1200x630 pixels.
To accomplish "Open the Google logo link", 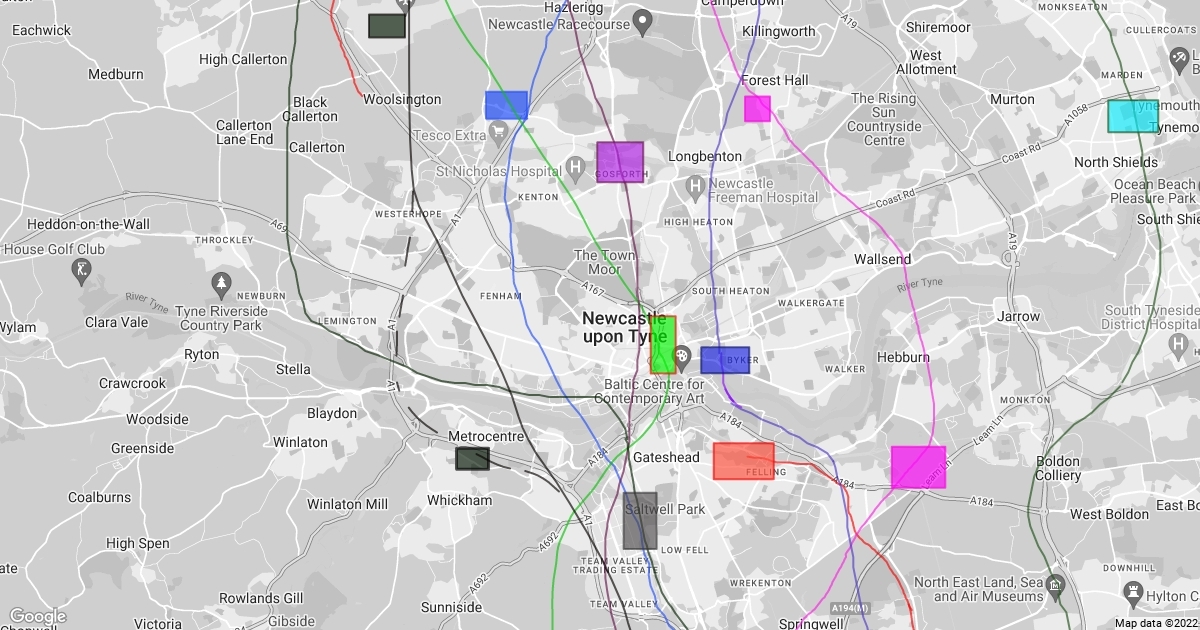I will tap(37, 616).
